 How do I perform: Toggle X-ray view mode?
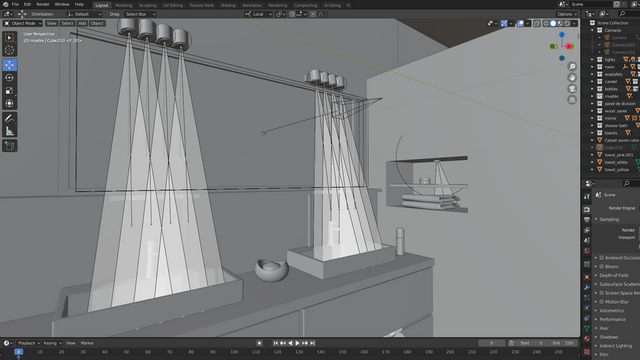[537, 24]
